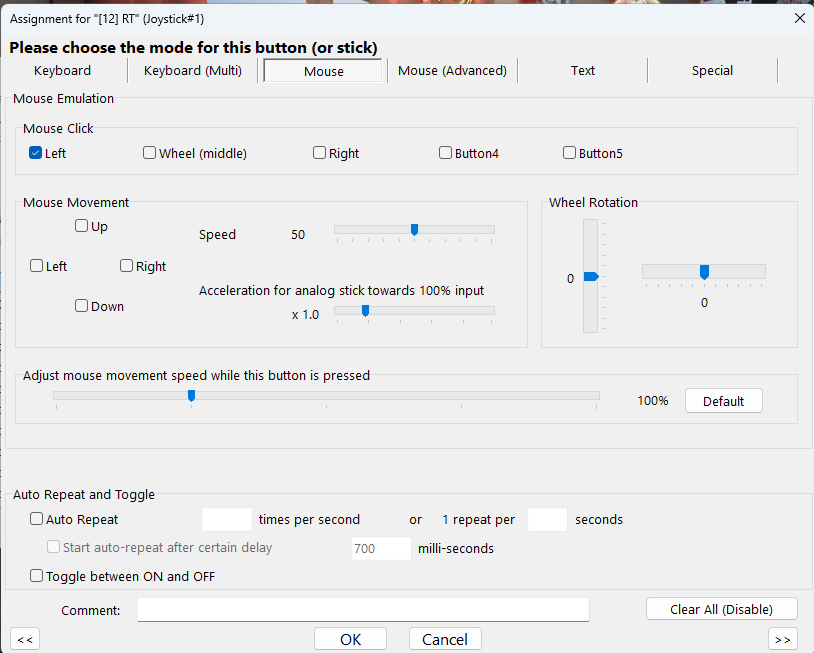Image resolution: width=814 pixels, height=653 pixels.
Task: Turn on Auto Repeat checkbox
Action: 37,519
